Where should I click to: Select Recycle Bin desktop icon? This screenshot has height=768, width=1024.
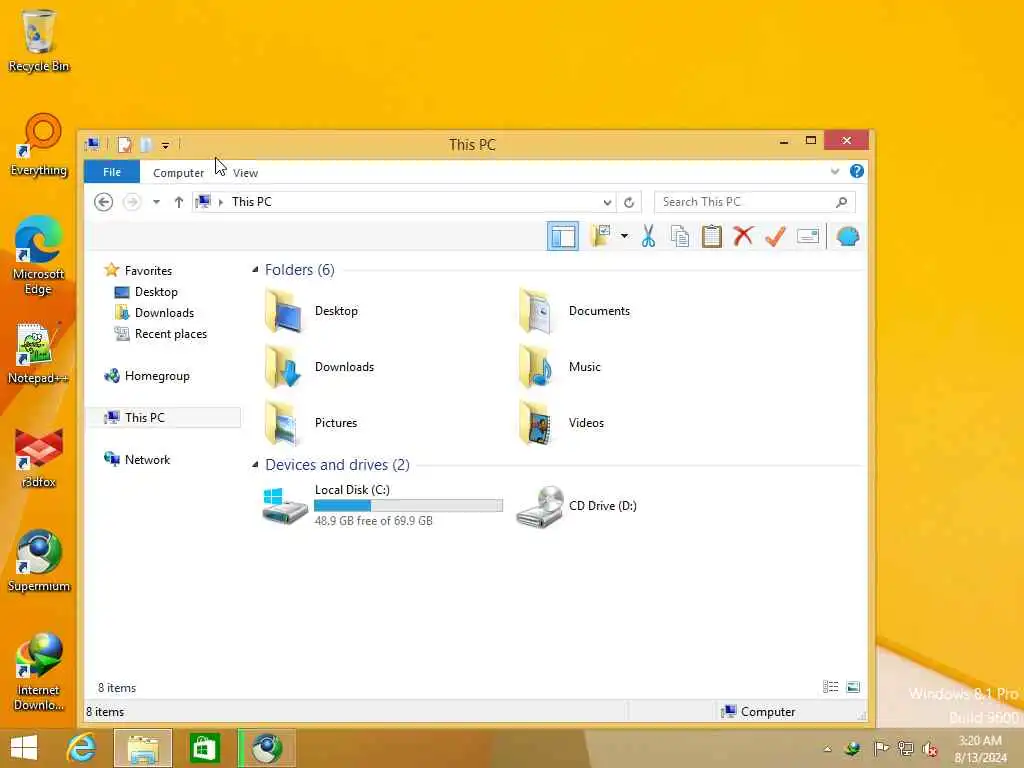click(39, 40)
